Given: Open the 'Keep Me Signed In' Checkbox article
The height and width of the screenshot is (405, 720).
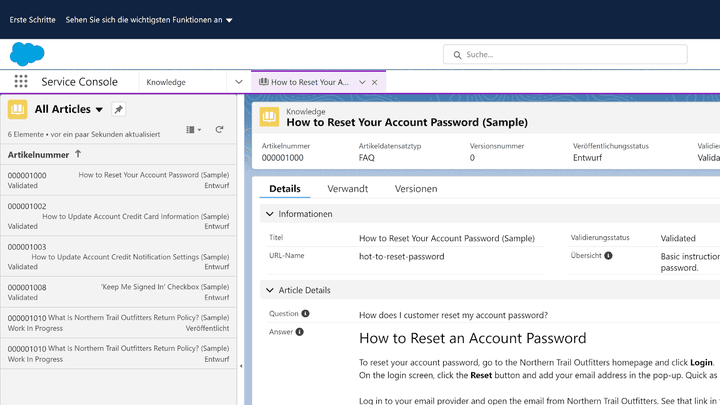Looking at the screenshot, I should pyautogui.click(x=164, y=287).
